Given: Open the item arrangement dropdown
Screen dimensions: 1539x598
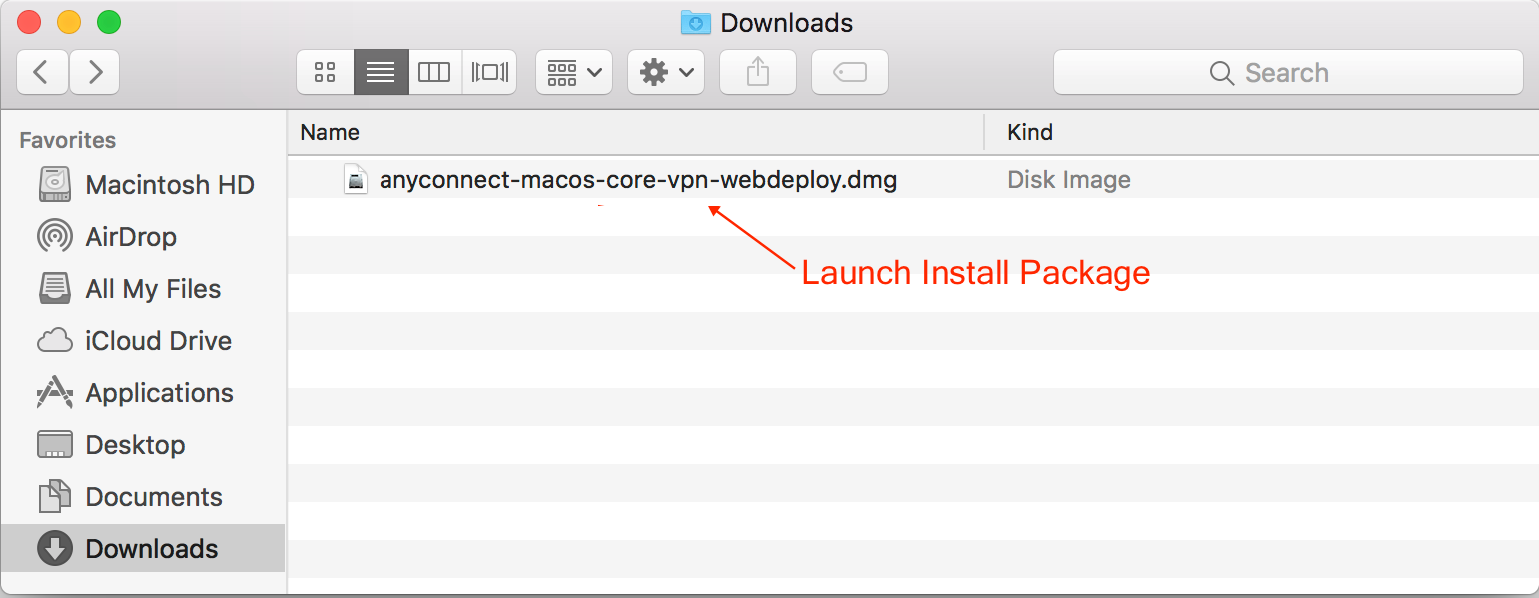Looking at the screenshot, I should click(574, 72).
